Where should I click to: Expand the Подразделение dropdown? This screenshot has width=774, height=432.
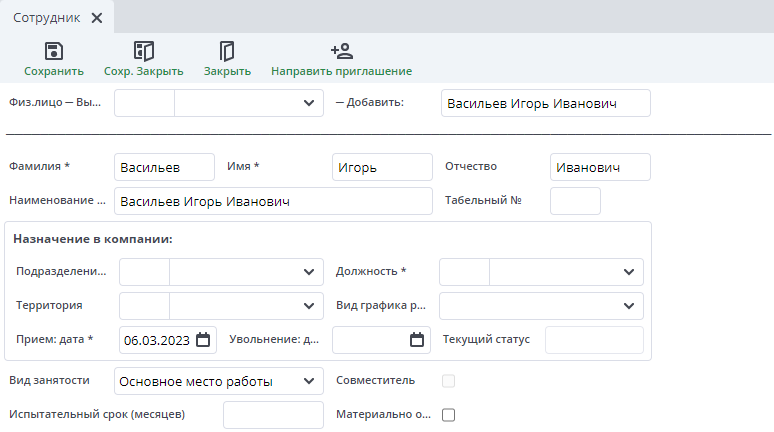point(307,272)
